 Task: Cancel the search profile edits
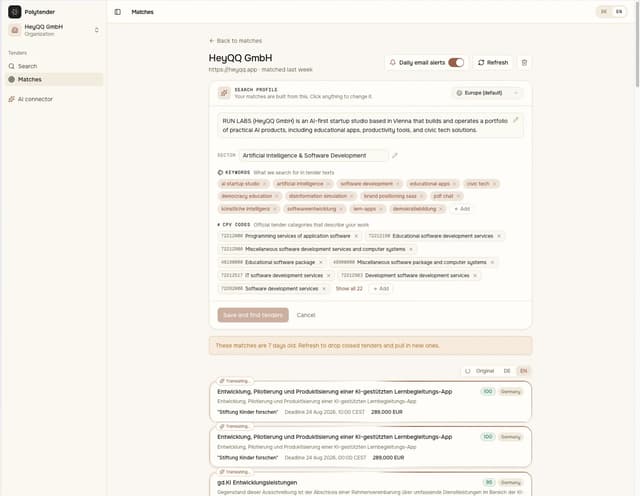[x=306, y=315]
